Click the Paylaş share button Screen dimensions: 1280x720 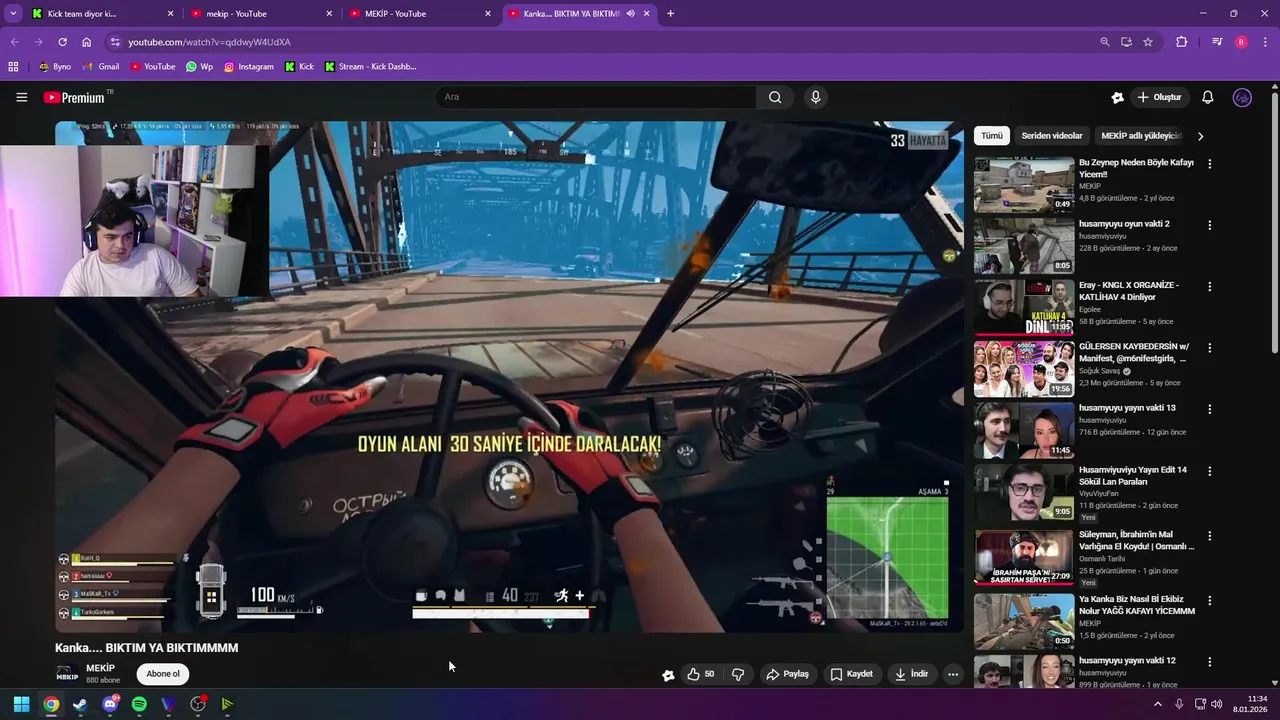coord(787,674)
